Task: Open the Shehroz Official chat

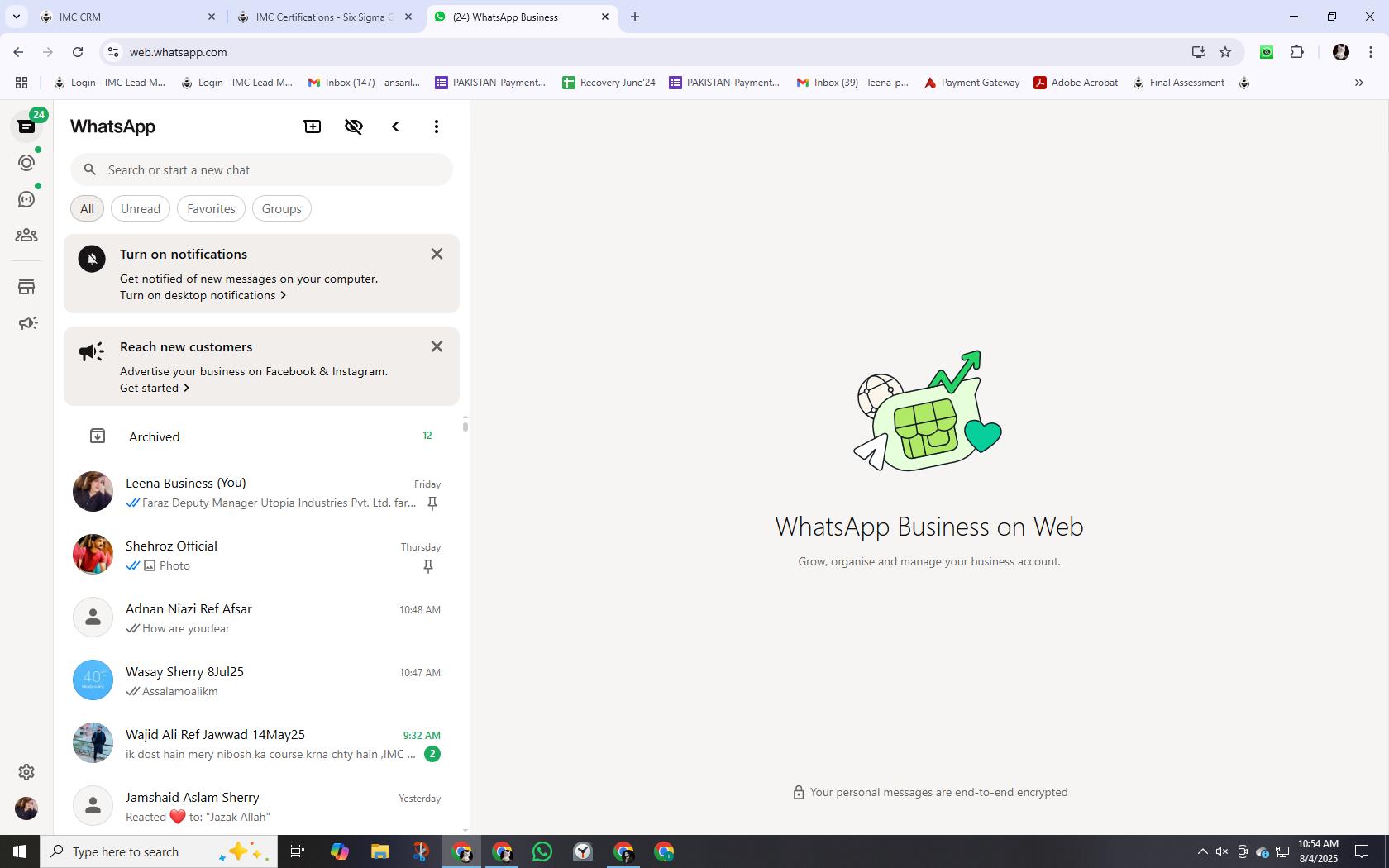Action: 261,555
